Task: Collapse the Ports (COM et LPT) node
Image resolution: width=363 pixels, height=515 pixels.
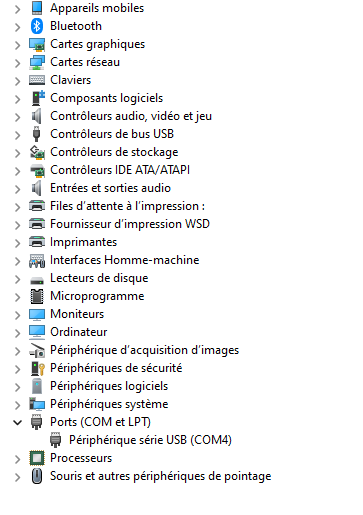Action: (x=17, y=422)
